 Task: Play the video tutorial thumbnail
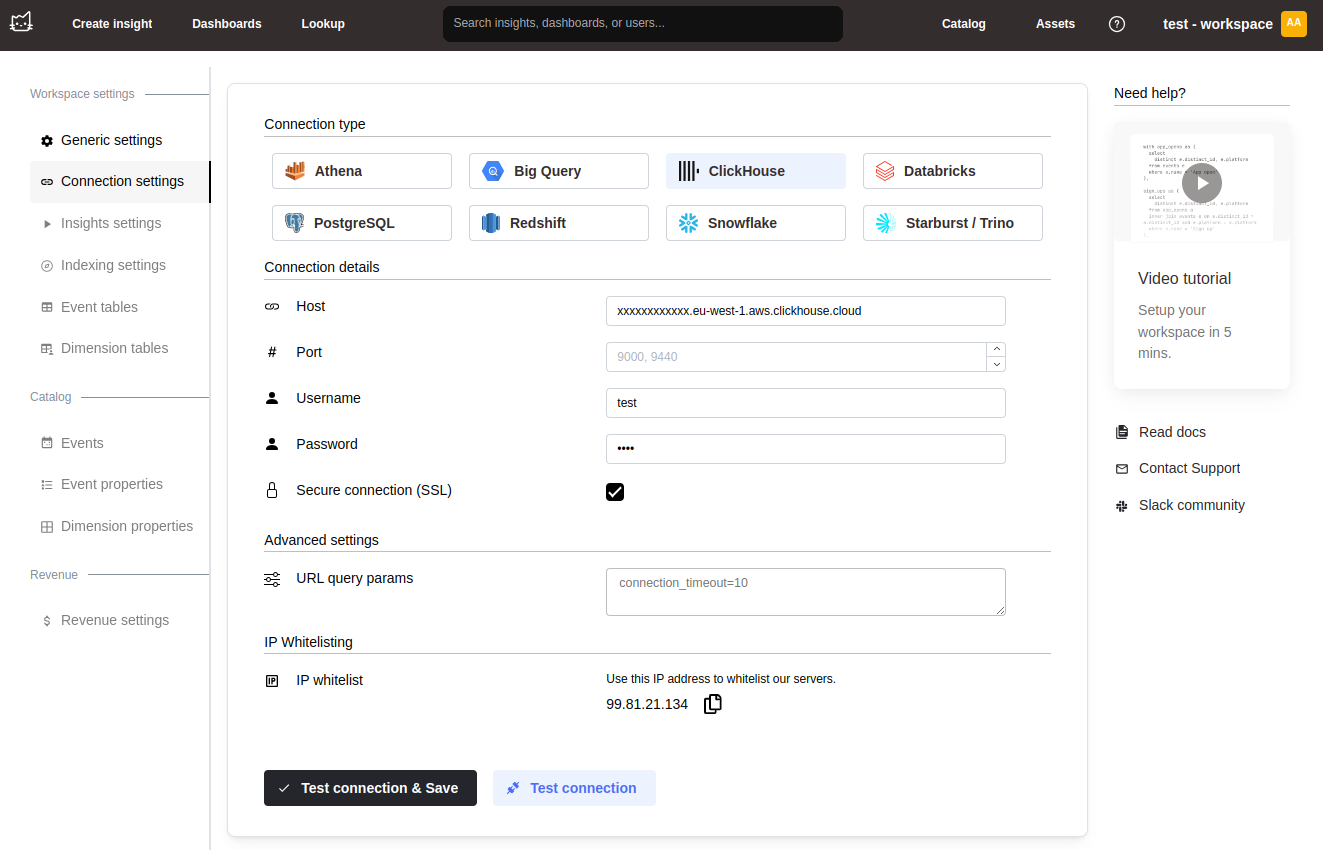coord(1201,184)
